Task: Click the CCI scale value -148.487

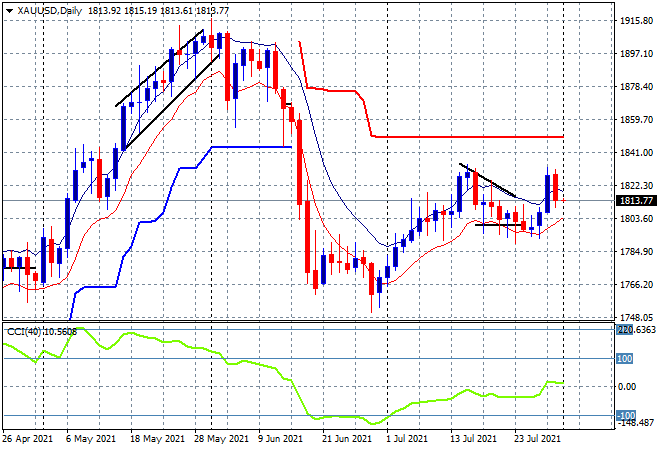Action: pyautogui.click(x=635, y=423)
